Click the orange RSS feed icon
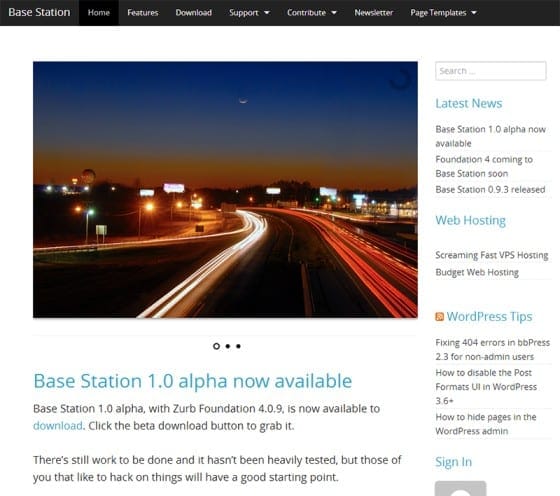Viewport: 560px width, 496px height. tap(439, 317)
